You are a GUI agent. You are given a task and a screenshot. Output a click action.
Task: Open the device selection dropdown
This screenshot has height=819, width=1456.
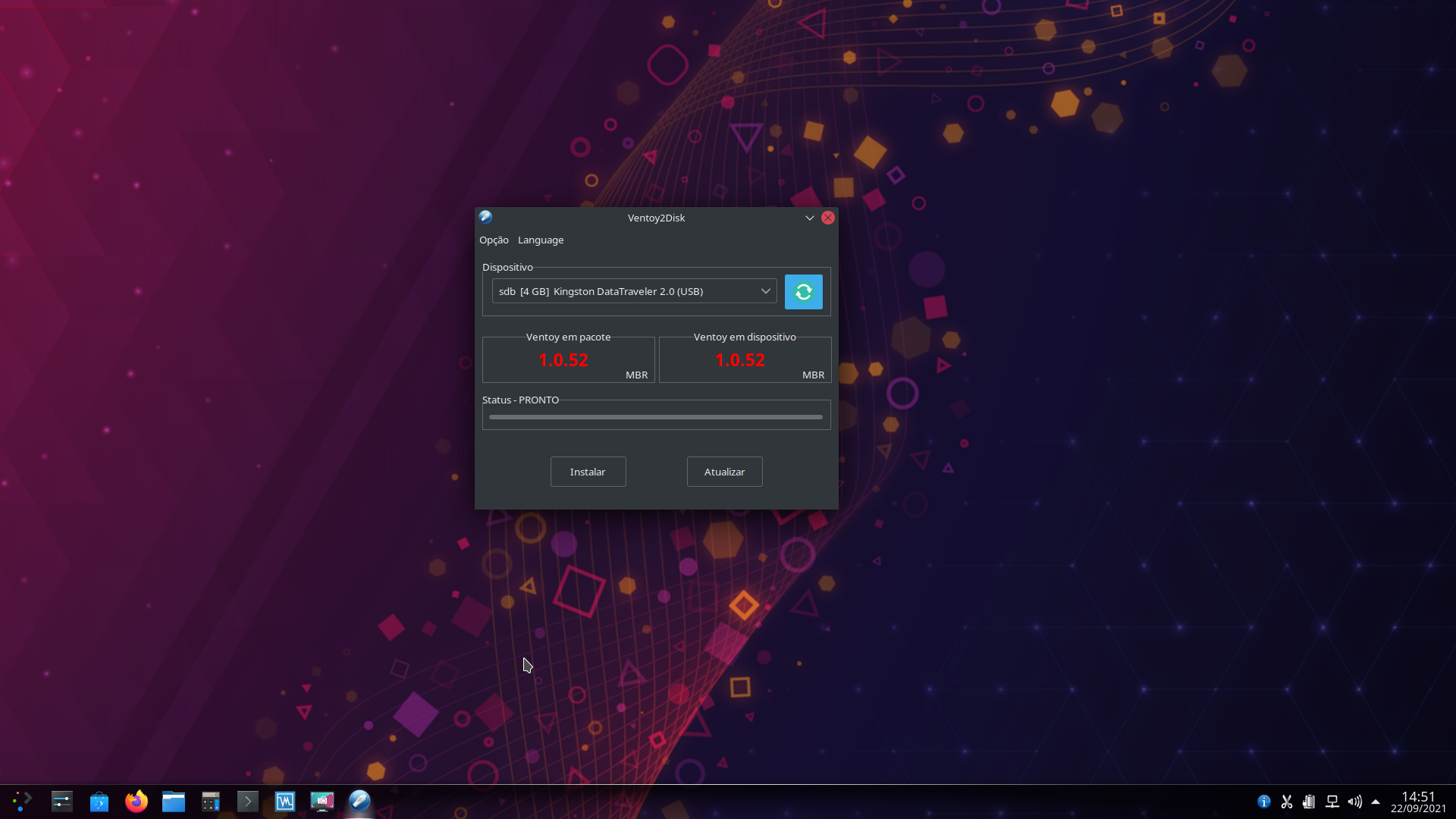(633, 291)
